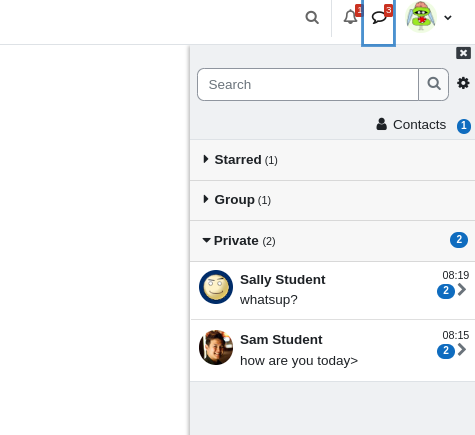This screenshot has height=435, width=475.
Task: Click the search button beside Search field
Action: click(434, 84)
